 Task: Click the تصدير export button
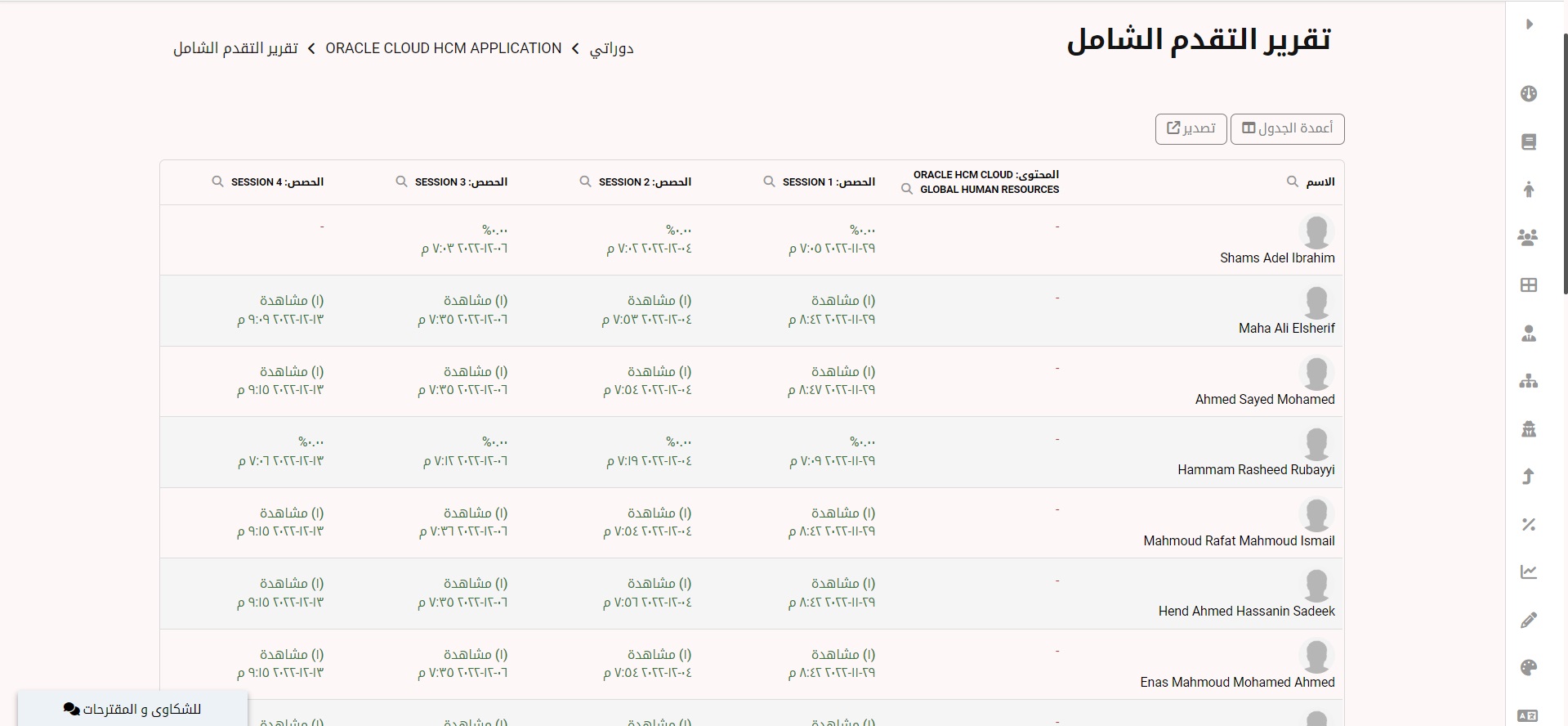(x=1191, y=128)
